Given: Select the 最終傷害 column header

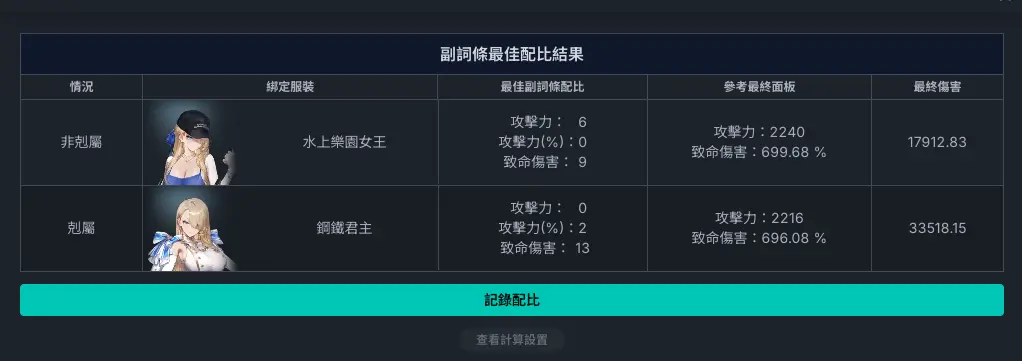Looking at the screenshot, I should [937, 87].
